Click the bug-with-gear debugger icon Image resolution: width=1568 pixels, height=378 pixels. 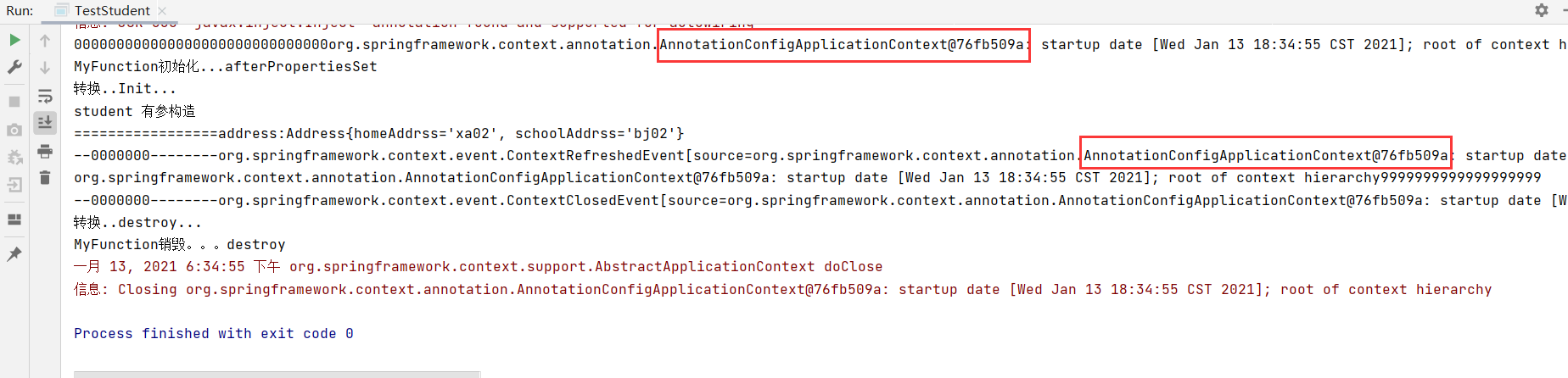14,158
